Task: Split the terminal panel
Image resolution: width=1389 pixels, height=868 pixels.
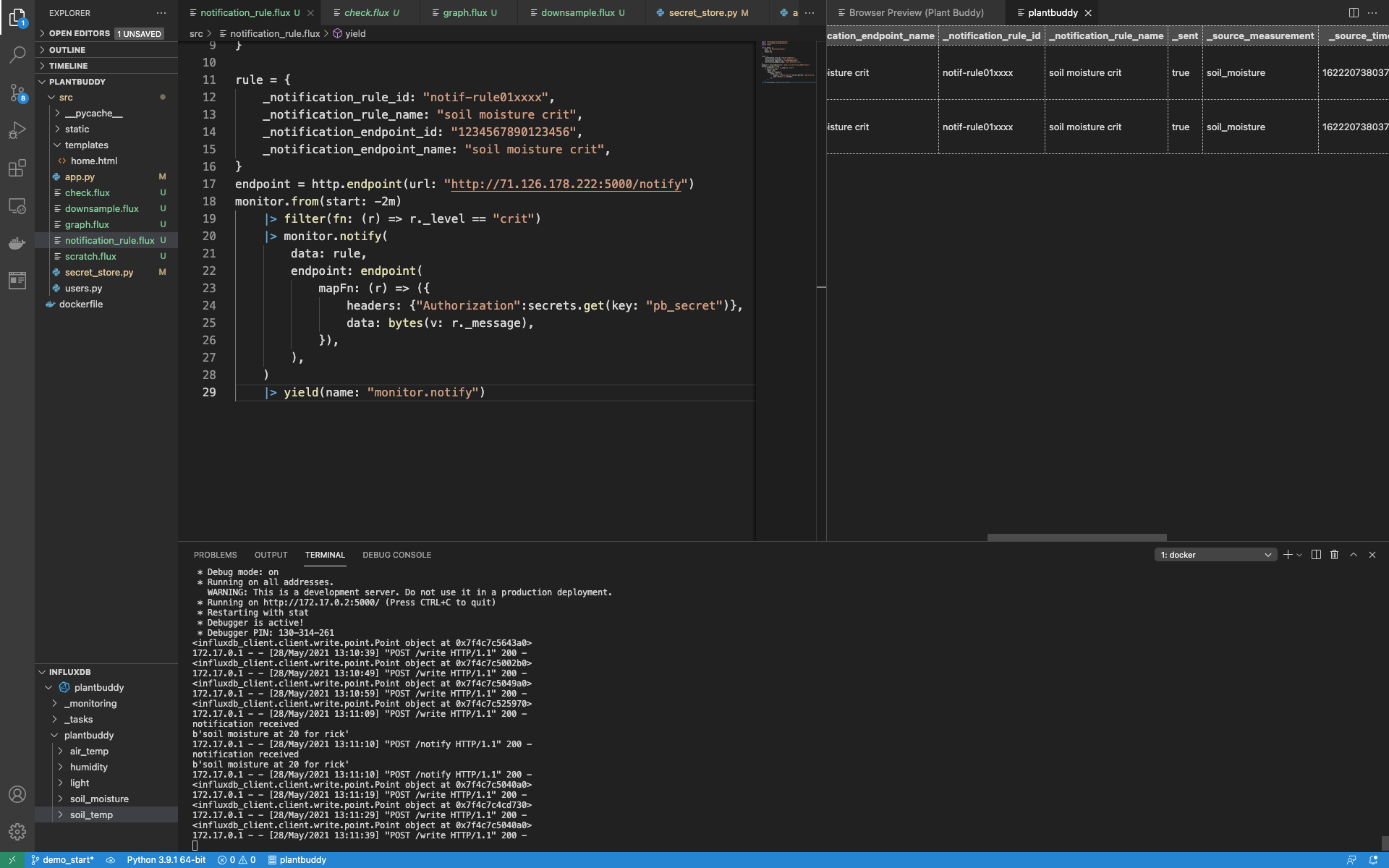Action: (x=1316, y=555)
